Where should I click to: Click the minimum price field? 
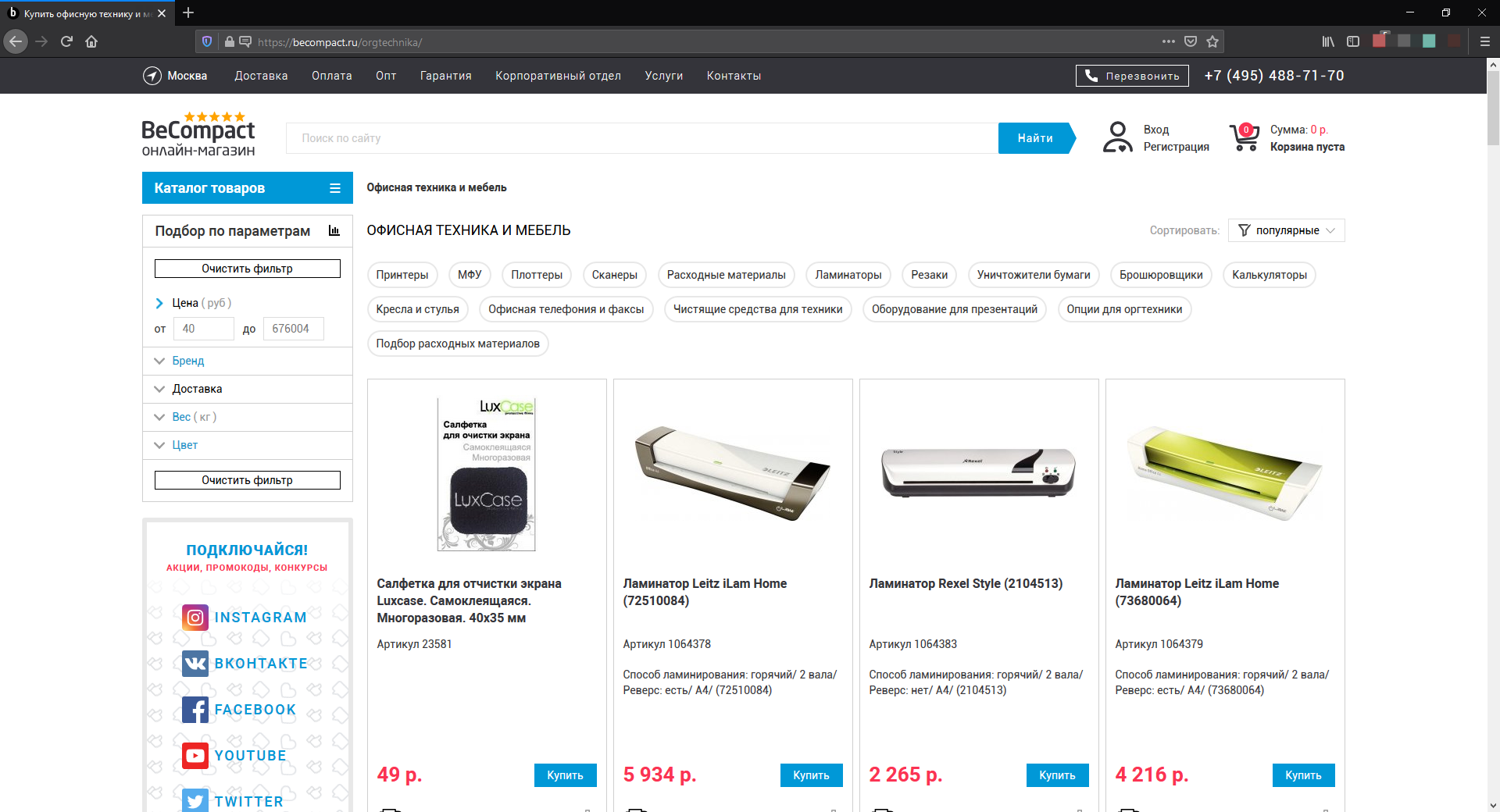(204, 329)
